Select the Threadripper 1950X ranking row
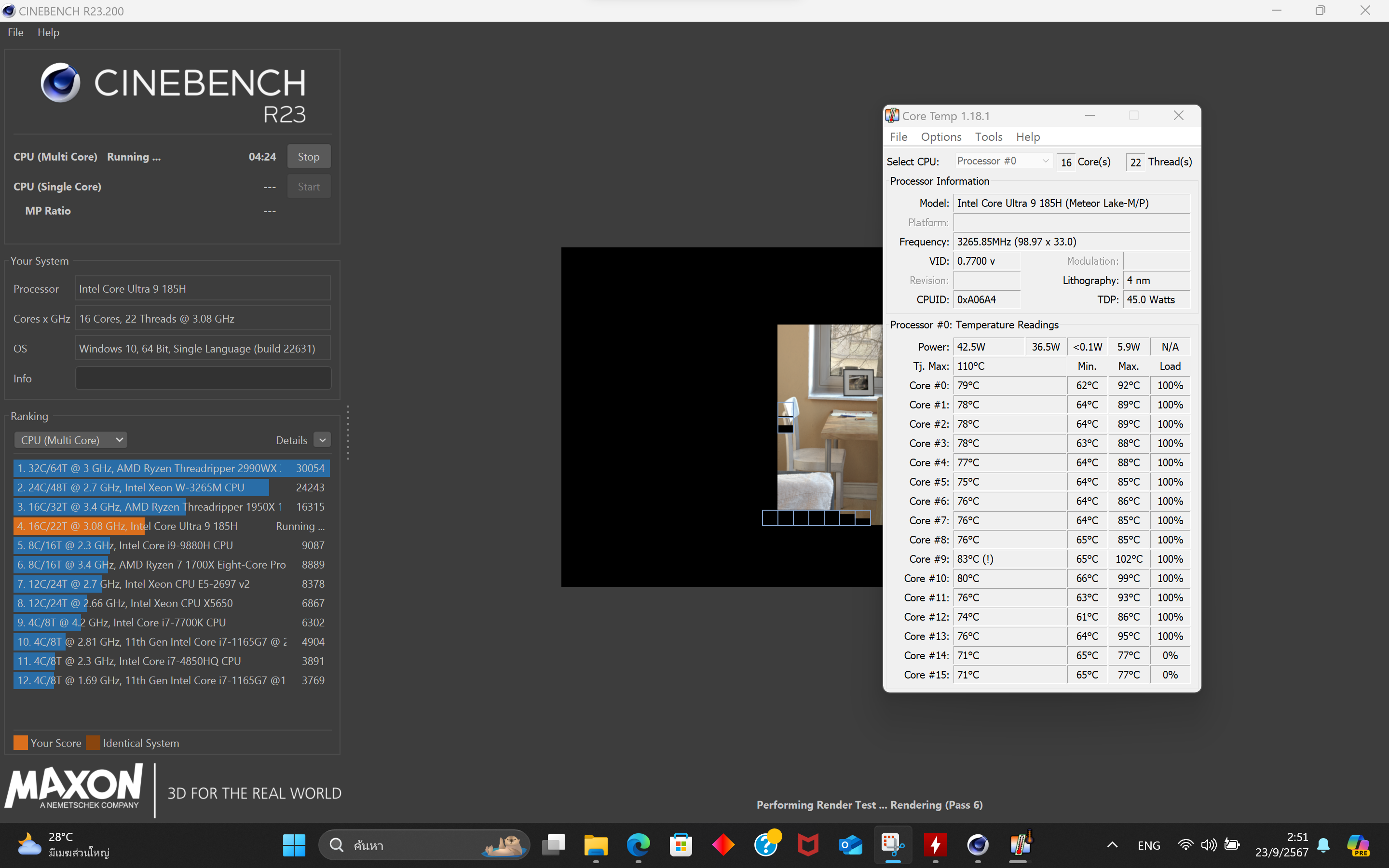 pos(171,507)
